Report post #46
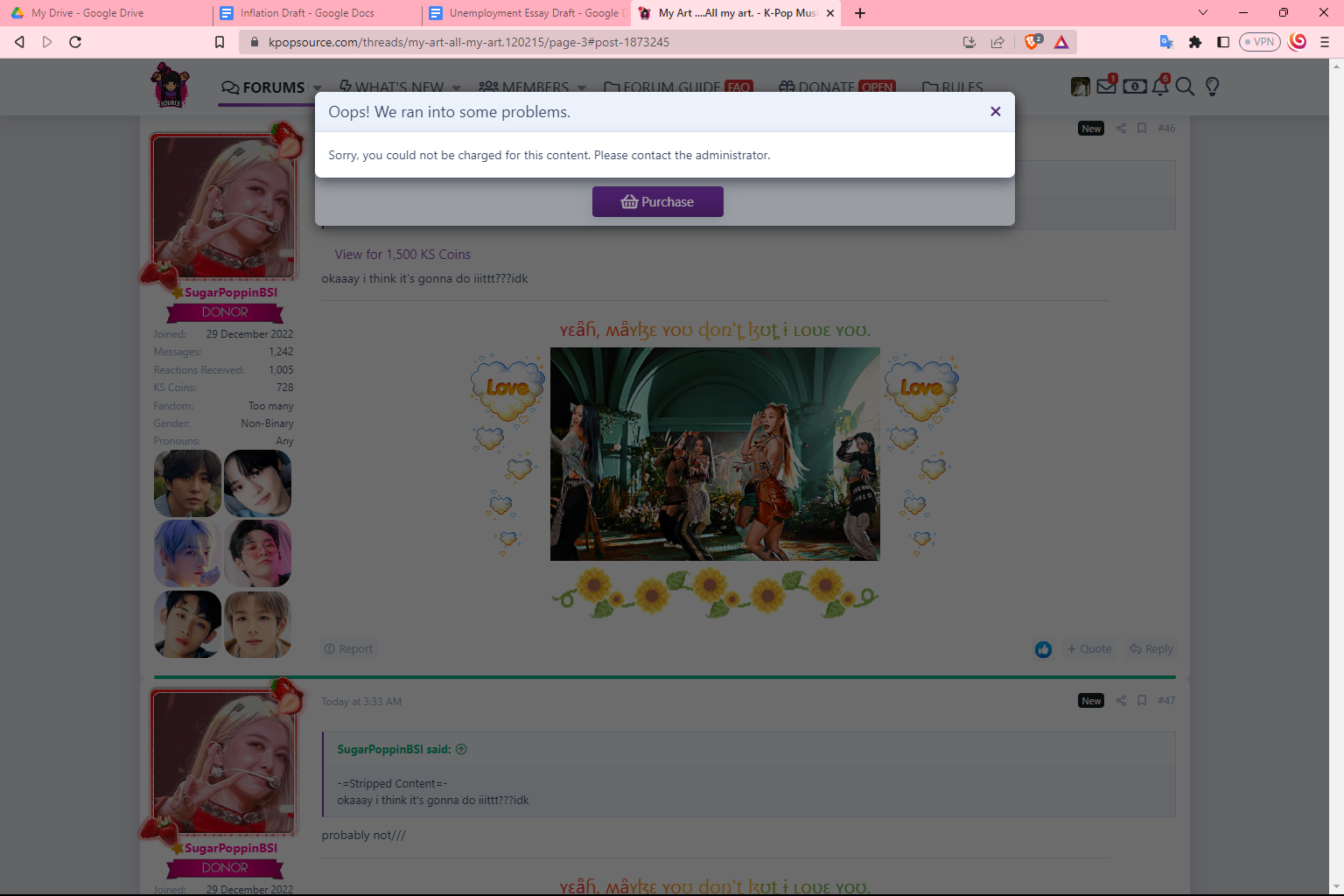 point(348,649)
